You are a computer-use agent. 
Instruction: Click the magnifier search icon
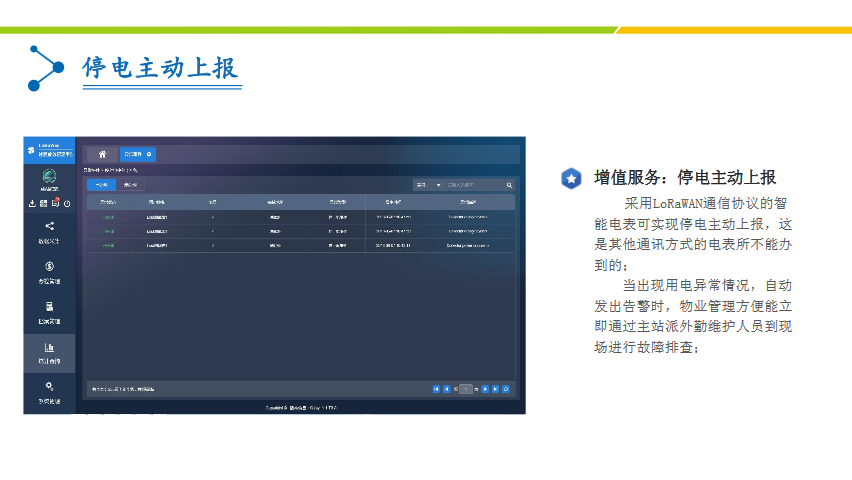click(x=509, y=185)
